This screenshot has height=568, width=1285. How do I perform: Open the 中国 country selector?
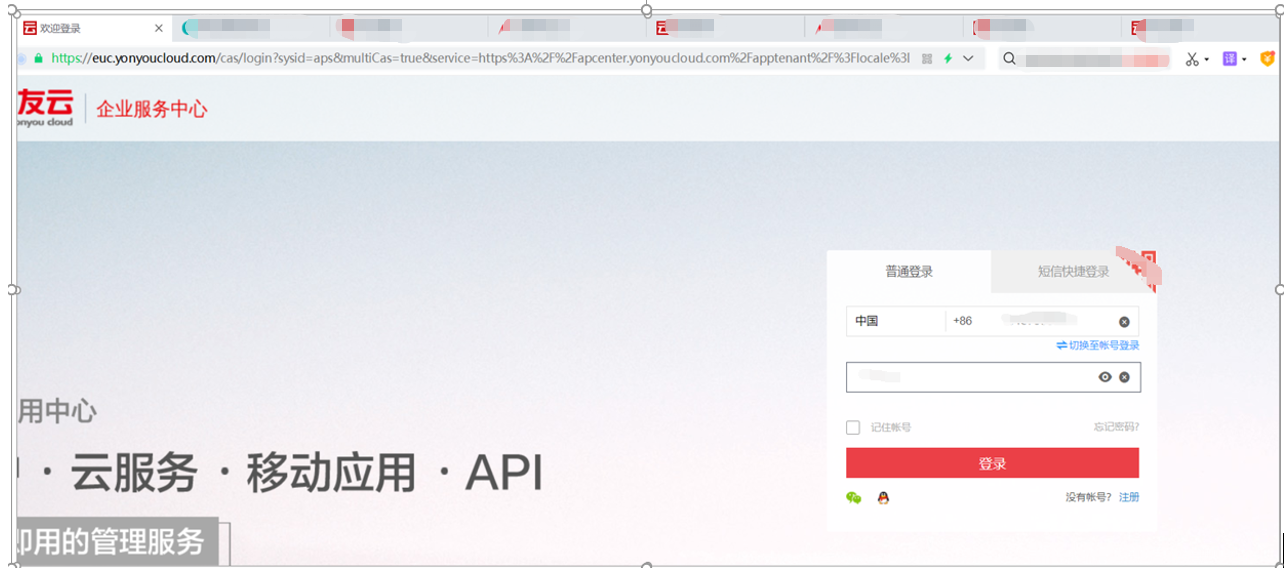pyautogui.click(x=895, y=321)
